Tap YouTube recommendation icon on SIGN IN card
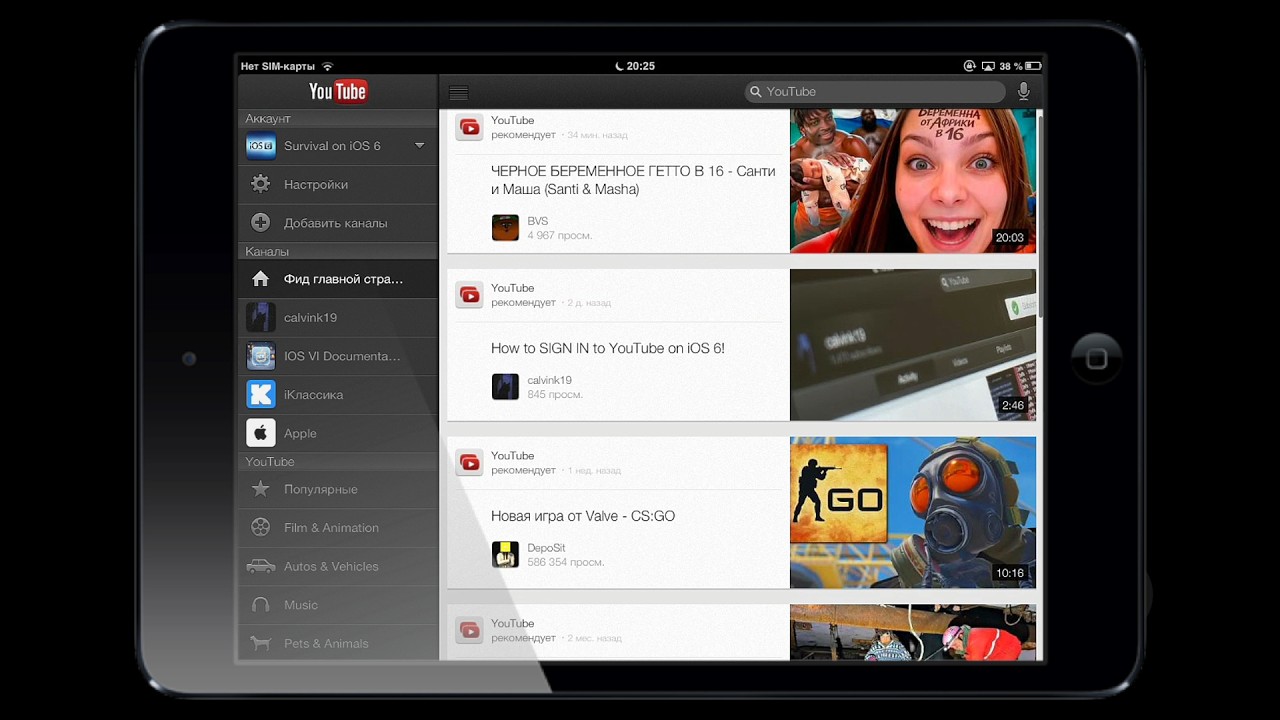The image size is (1280, 720). coord(469,295)
